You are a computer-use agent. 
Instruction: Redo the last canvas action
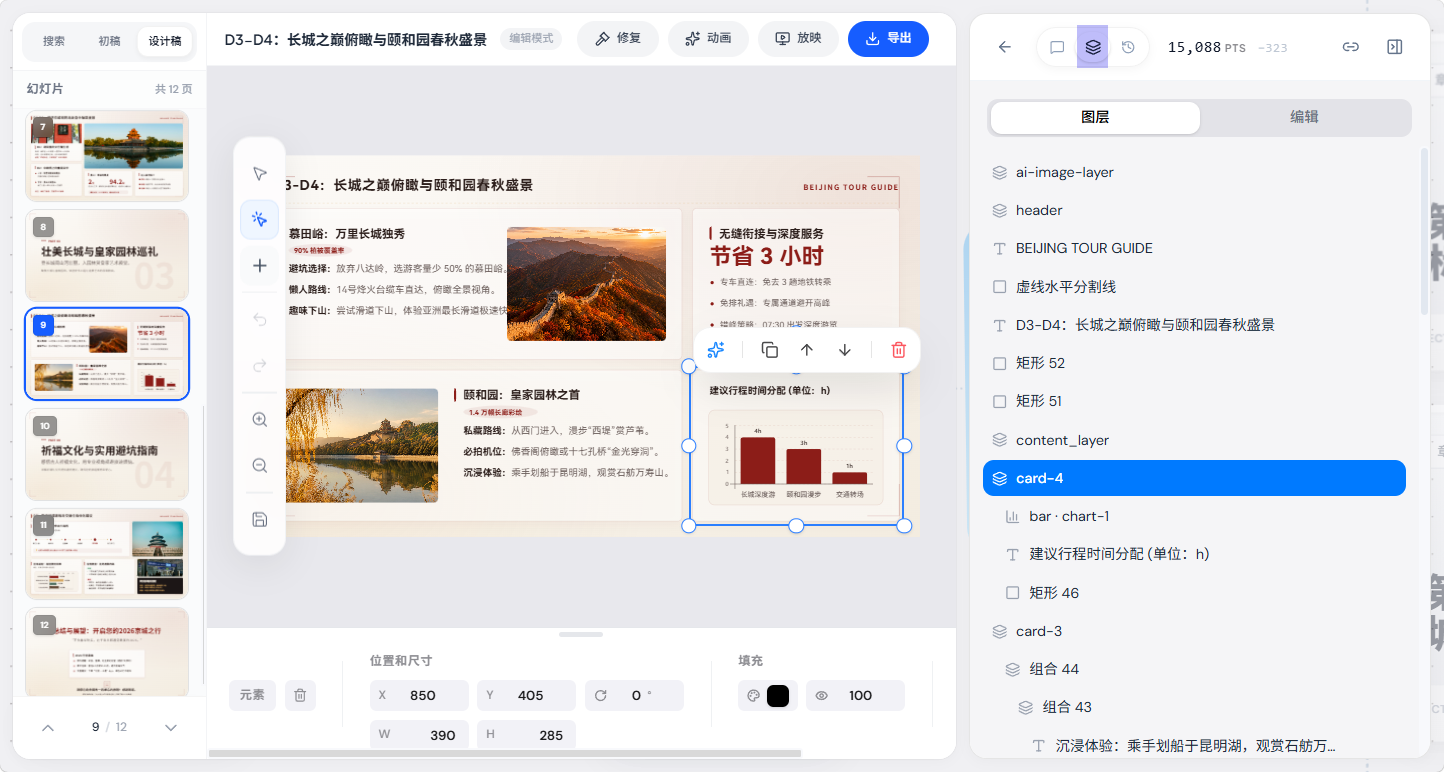[x=260, y=365]
